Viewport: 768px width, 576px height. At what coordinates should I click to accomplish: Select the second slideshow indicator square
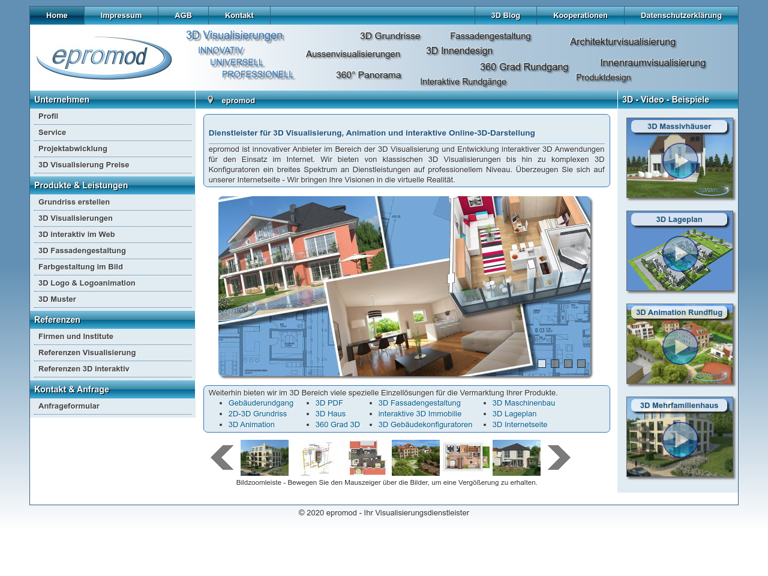click(x=555, y=364)
